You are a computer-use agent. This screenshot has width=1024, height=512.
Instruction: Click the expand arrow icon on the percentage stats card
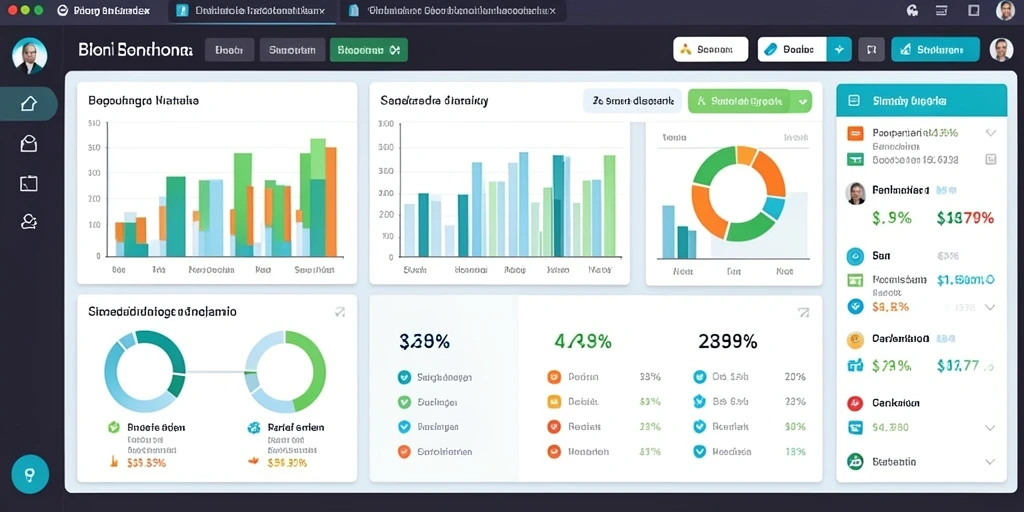(x=803, y=313)
